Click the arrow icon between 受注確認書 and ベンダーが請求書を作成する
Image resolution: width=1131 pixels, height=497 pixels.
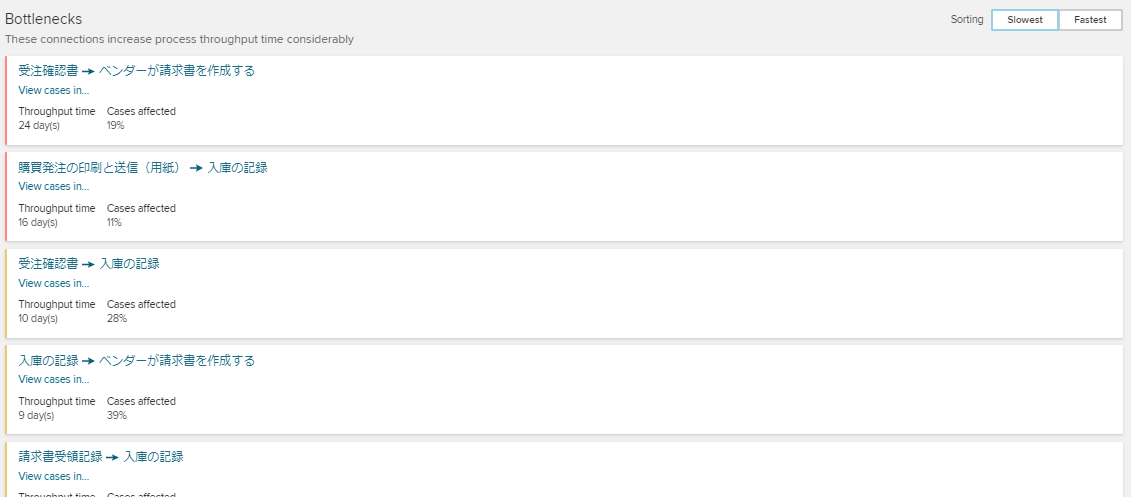click(89, 71)
